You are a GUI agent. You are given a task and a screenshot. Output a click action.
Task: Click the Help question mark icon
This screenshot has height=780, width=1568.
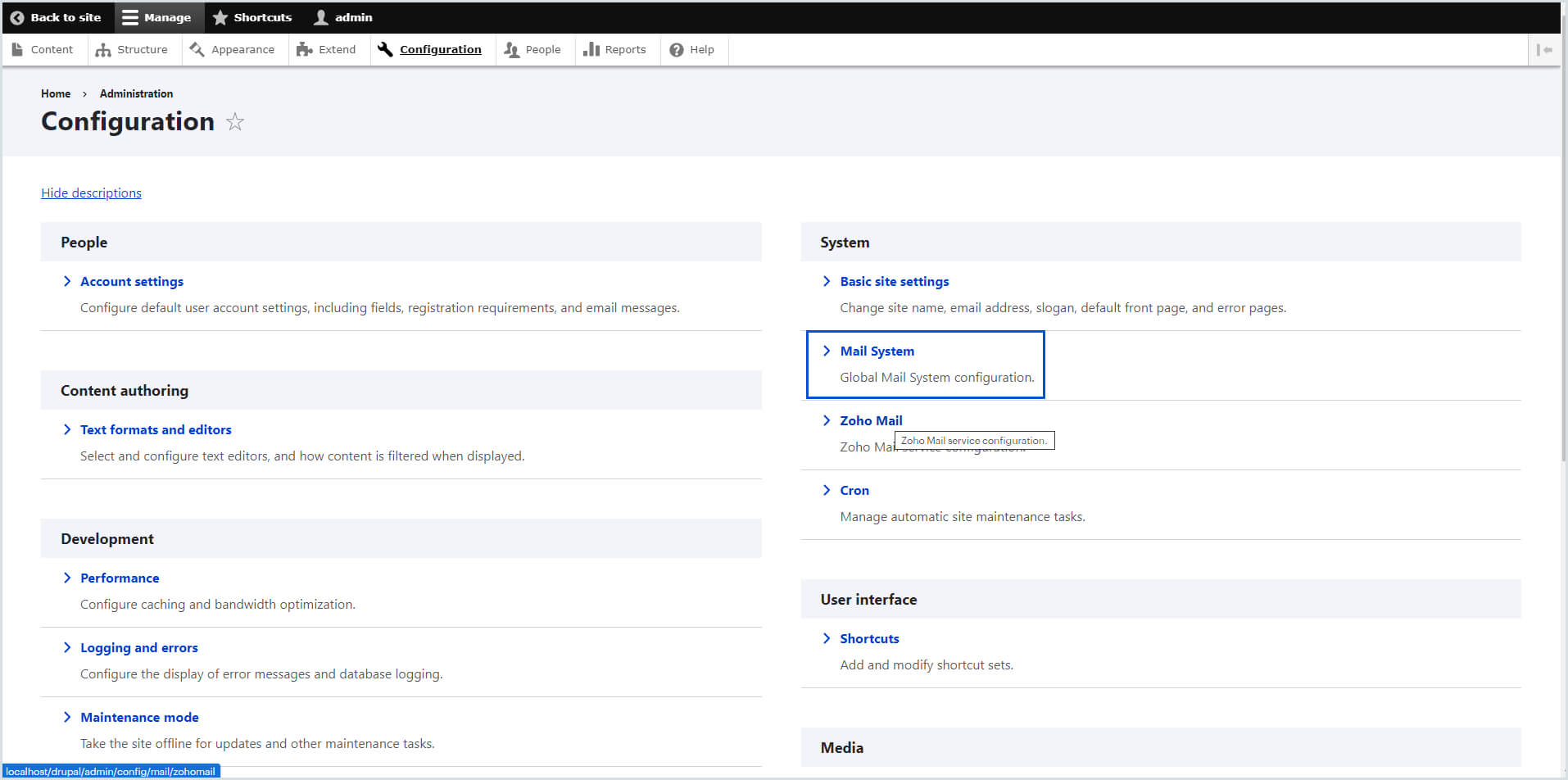pos(676,50)
